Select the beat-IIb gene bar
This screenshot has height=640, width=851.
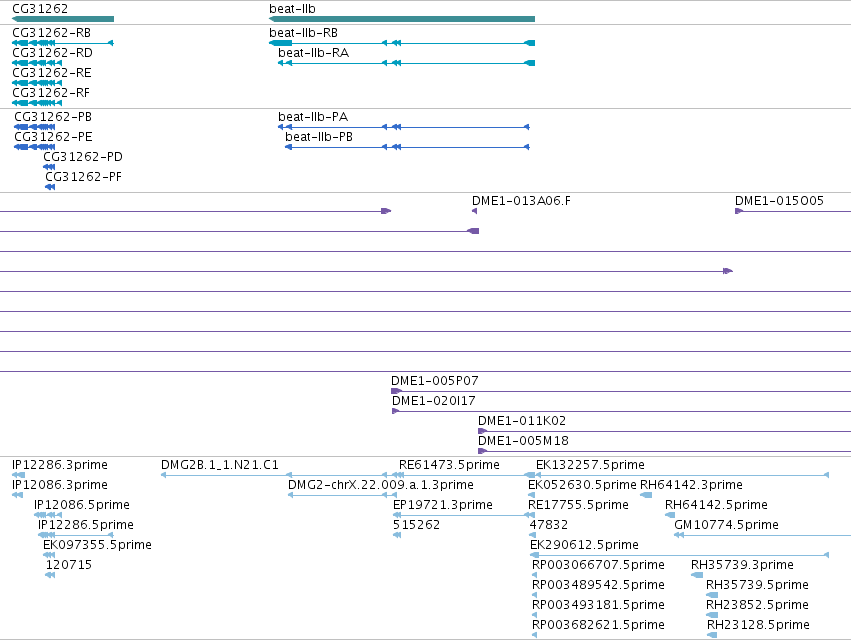(x=402, y=19)
